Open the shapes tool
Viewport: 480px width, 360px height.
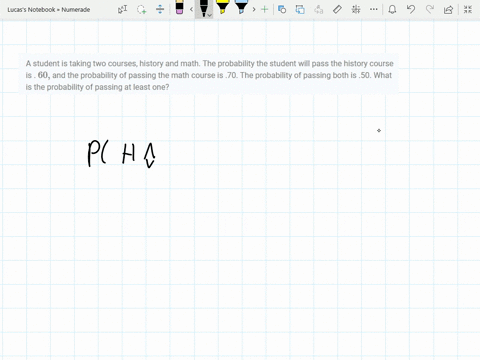tap(282, 9)
